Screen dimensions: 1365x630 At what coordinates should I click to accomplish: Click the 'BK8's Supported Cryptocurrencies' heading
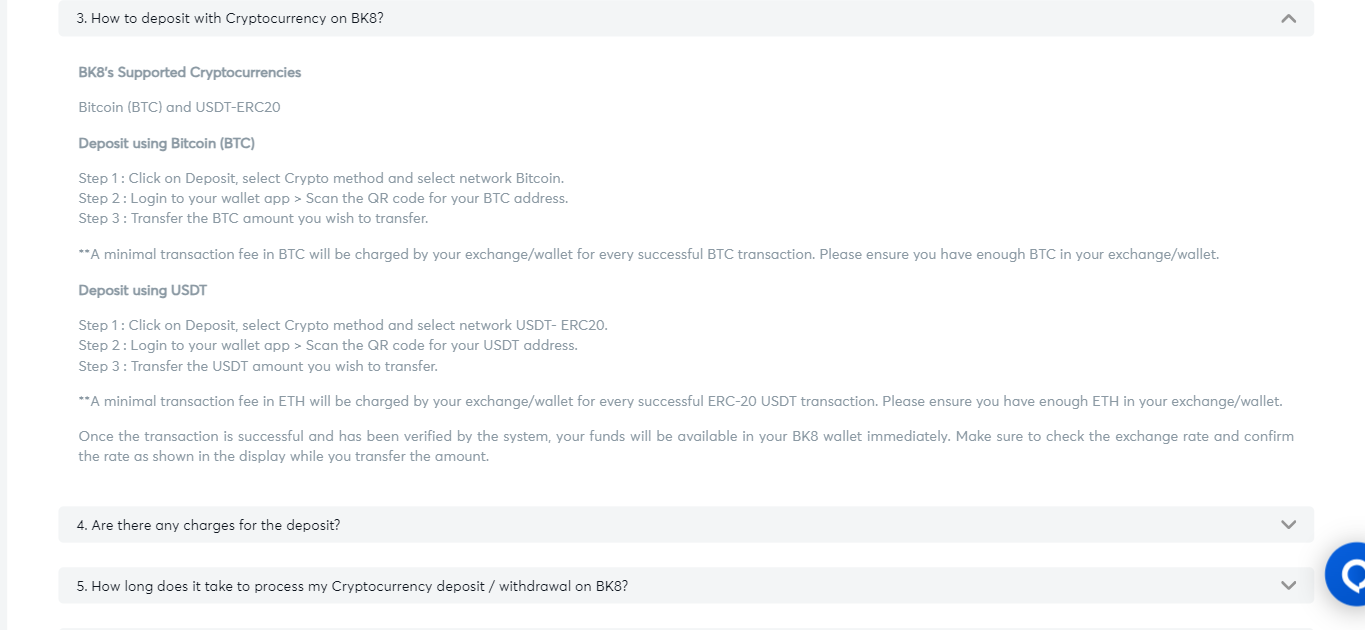pyautogui.click(x=190, y=72)
